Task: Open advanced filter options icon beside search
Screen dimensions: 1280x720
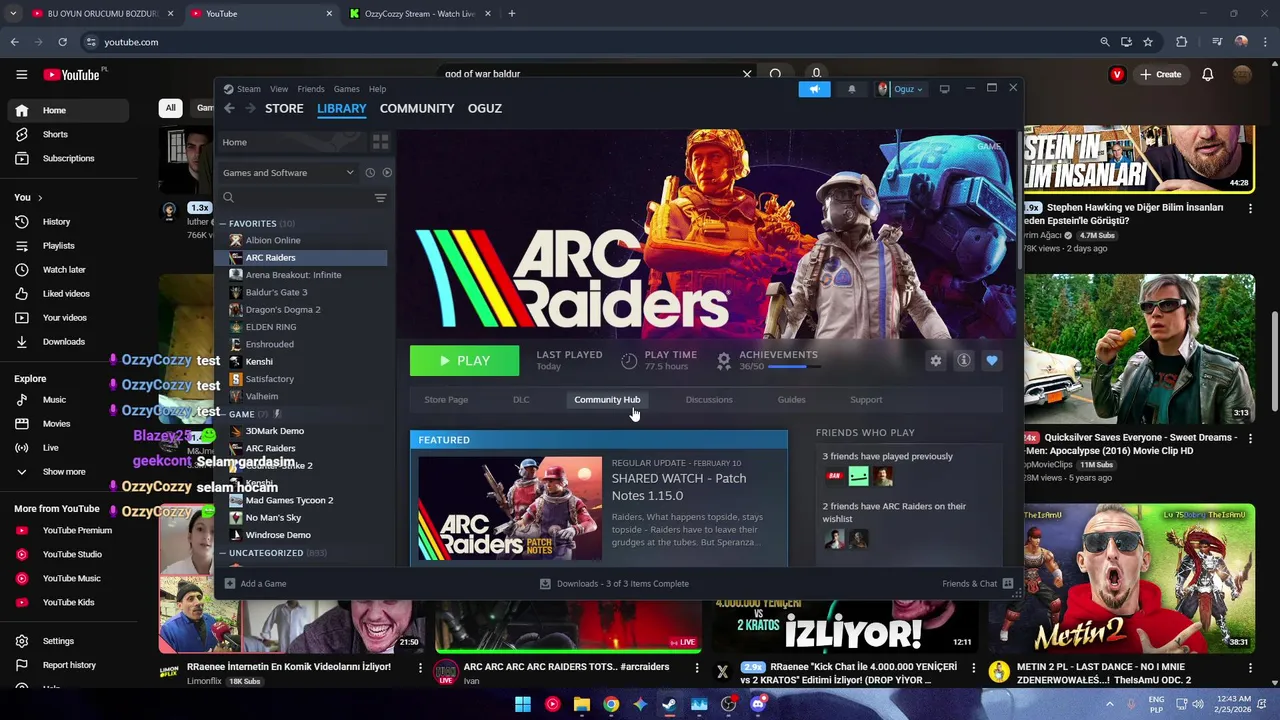Action: pos(380,198)
